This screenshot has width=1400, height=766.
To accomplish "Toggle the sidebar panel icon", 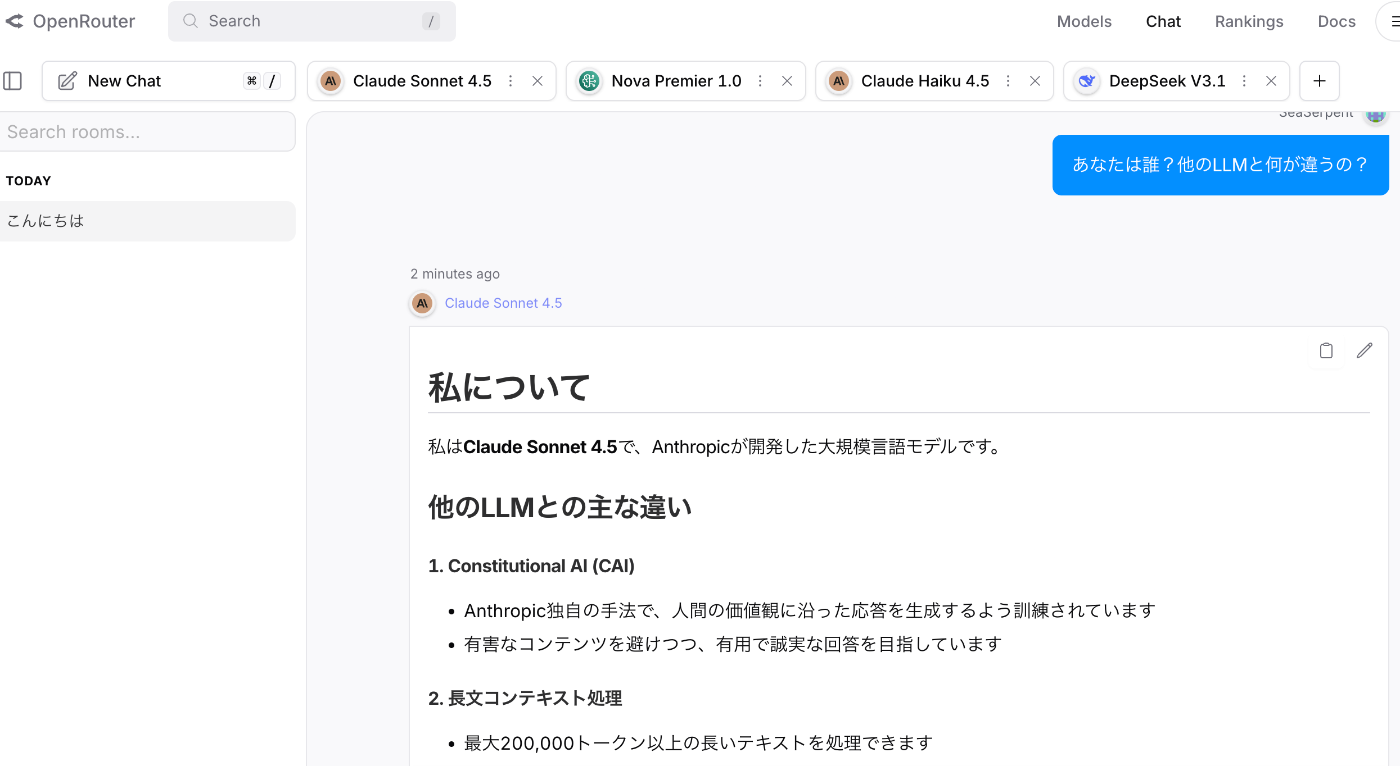I will (x=13, y=81).
